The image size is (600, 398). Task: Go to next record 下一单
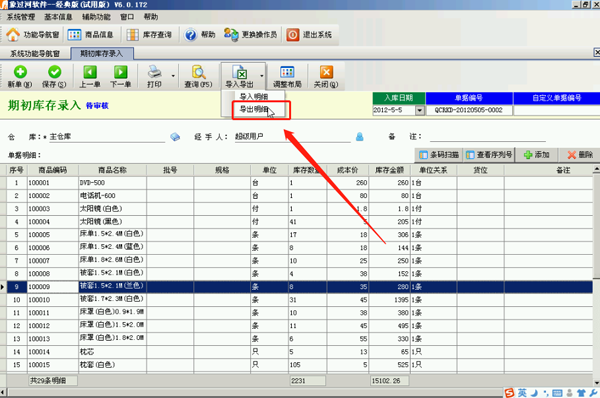(x=121, y=77)
